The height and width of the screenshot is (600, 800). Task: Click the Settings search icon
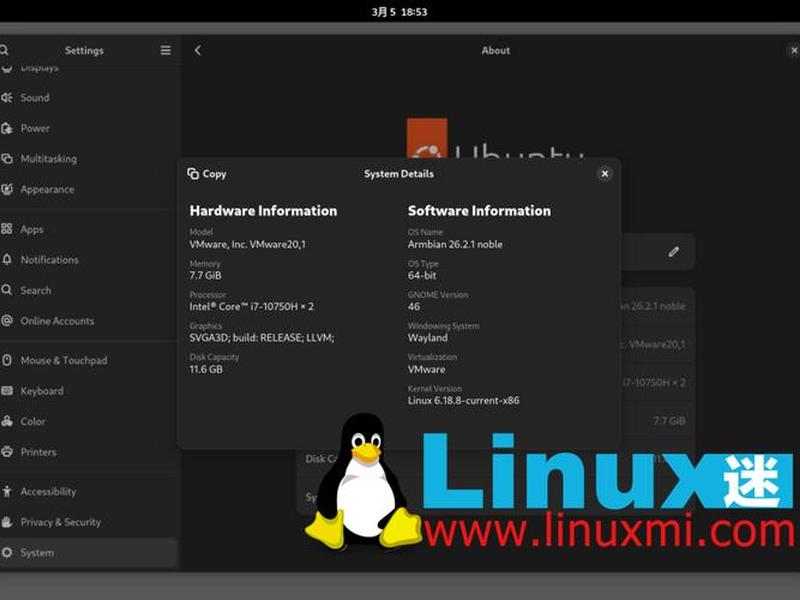click(x=4, y=50)
